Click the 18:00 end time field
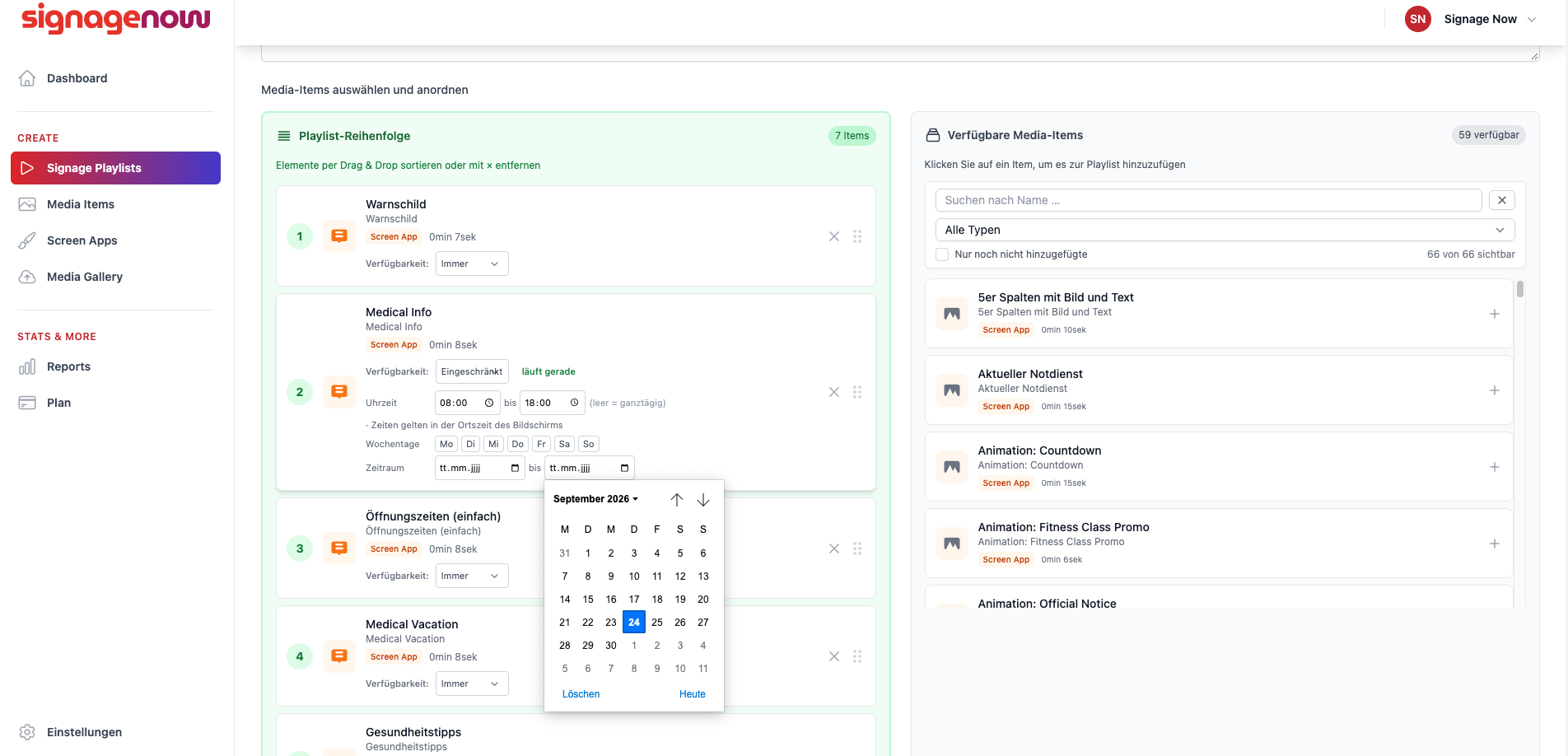The width and height of the screenshot is (1568, 756). pos(553,403)
